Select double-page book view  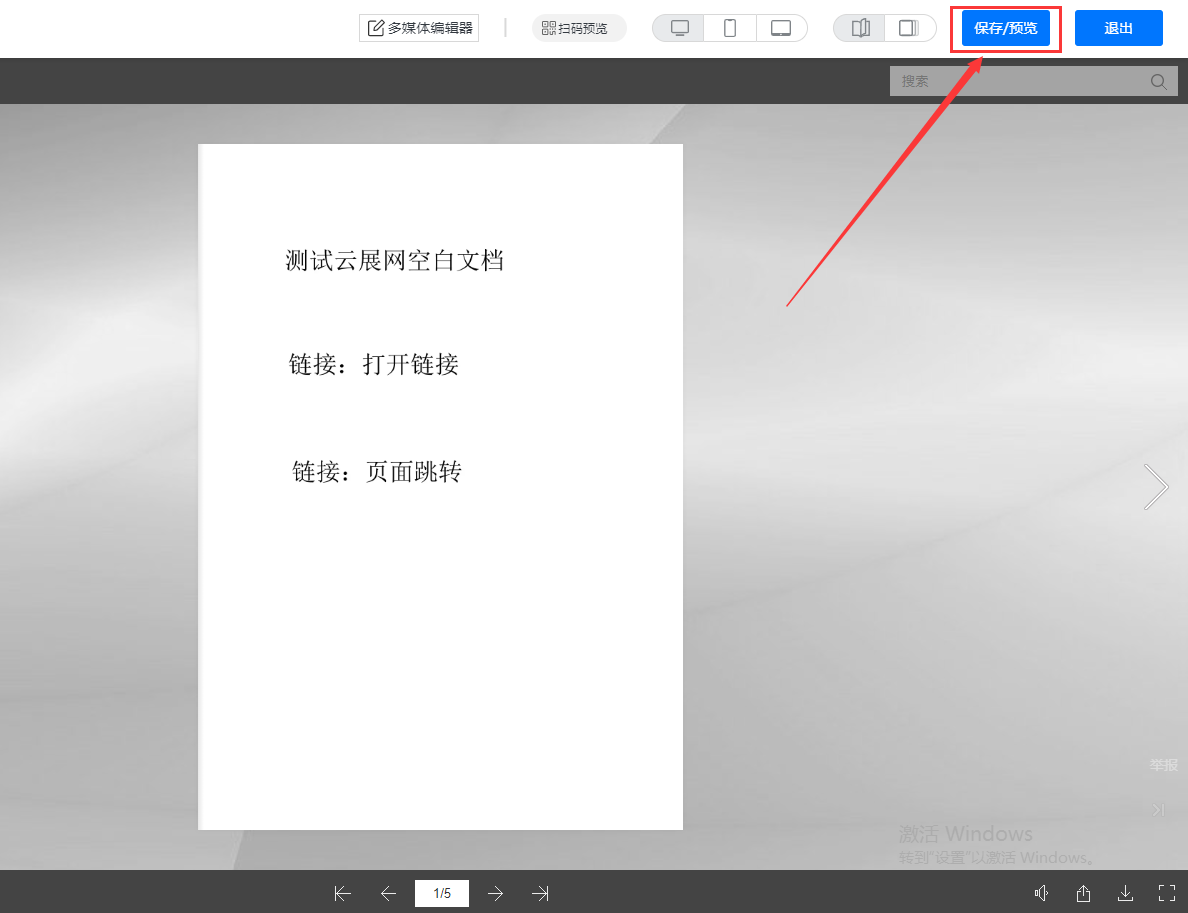pyautogui.click(x=860, y=28)
